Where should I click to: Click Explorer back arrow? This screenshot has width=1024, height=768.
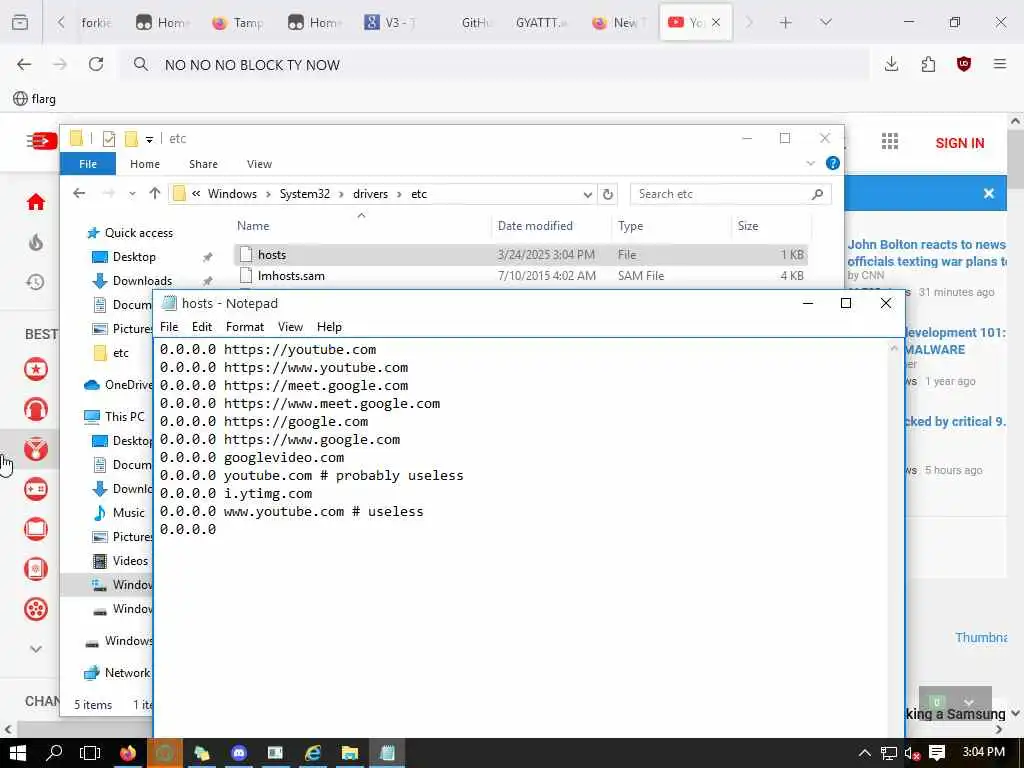point(79,193)
